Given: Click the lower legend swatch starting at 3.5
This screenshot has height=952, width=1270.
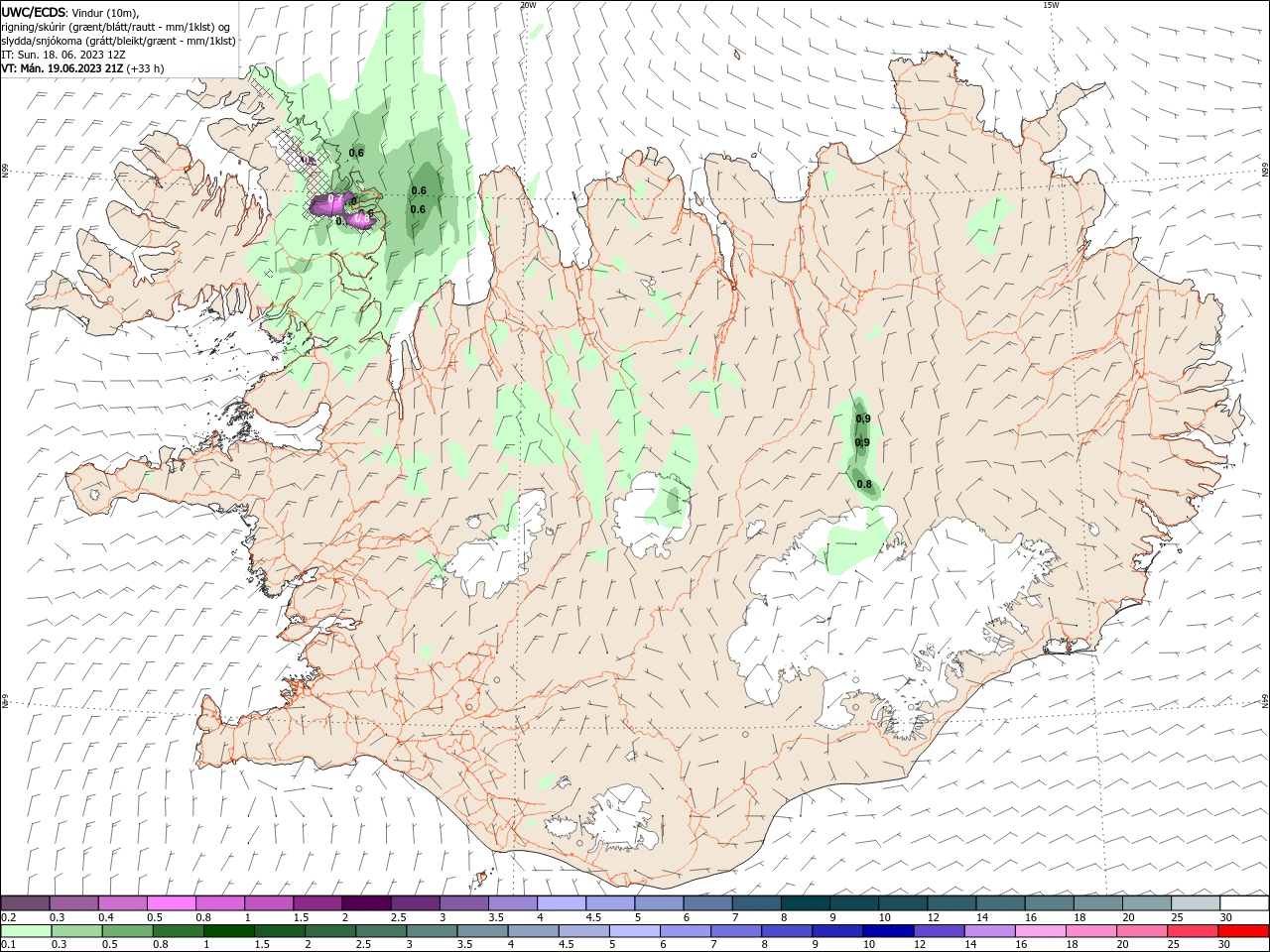Looking at the screenshot, I should 482,931.
